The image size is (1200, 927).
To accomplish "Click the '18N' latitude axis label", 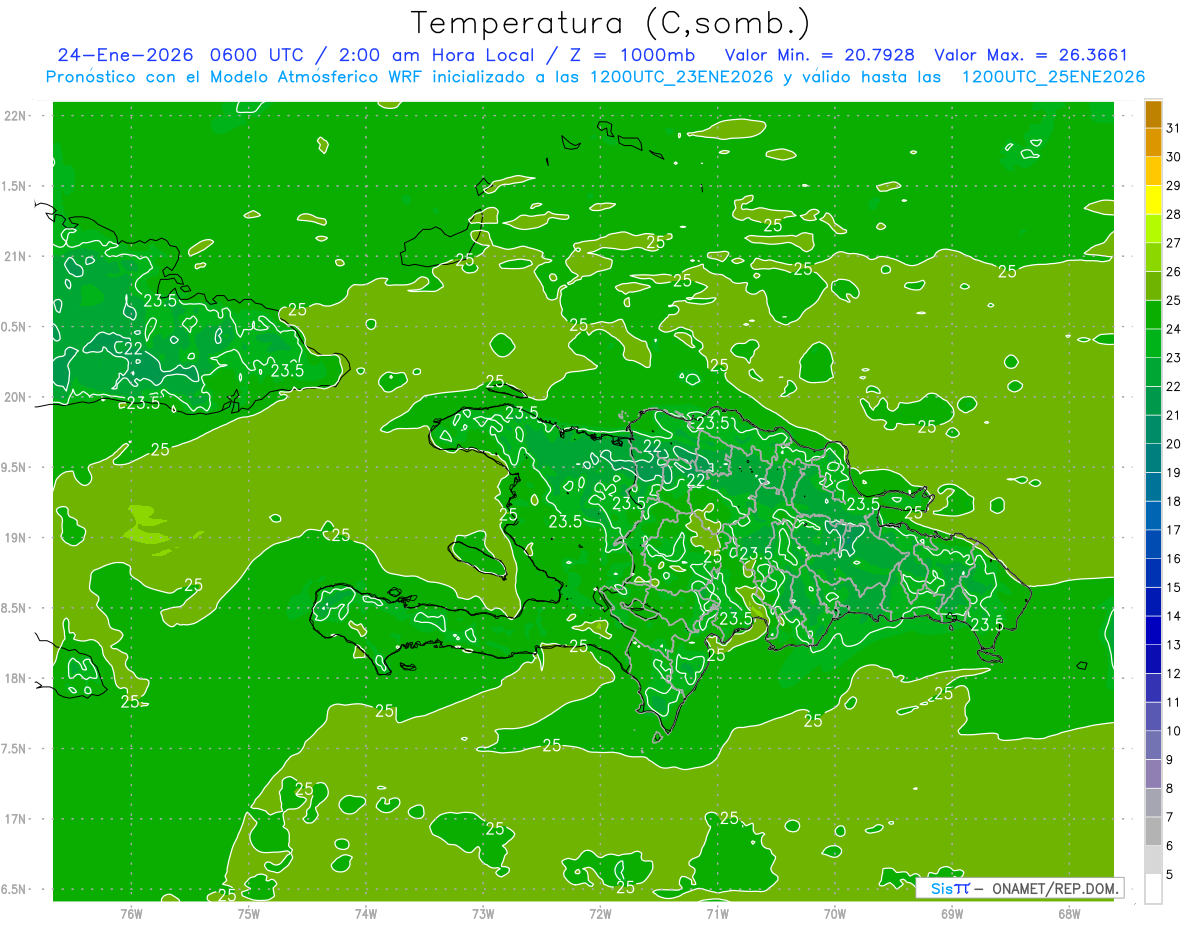I will [17, 678].
